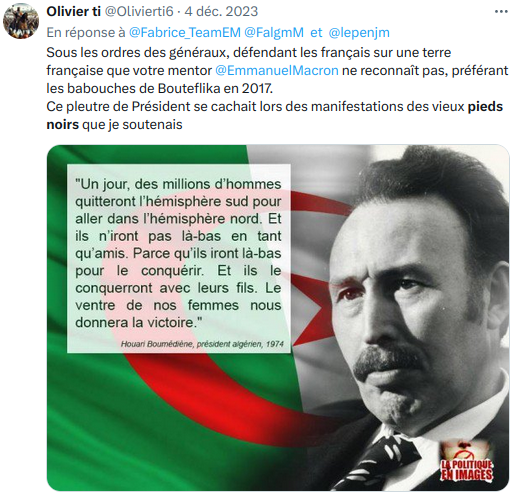The image size is (514, 503).
Task: Click tweet text 'Sous les ordres des généraux'
Action: point(138,53)
